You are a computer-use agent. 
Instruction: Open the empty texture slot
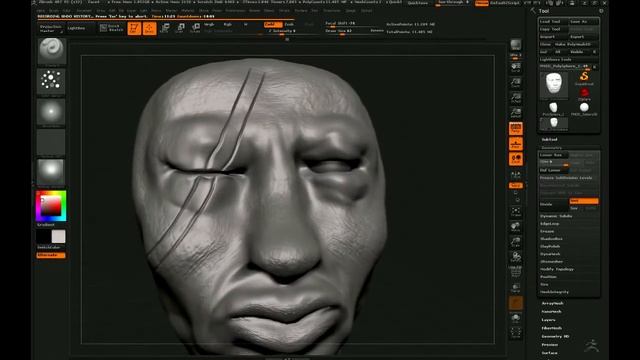(x=51, y=142)
